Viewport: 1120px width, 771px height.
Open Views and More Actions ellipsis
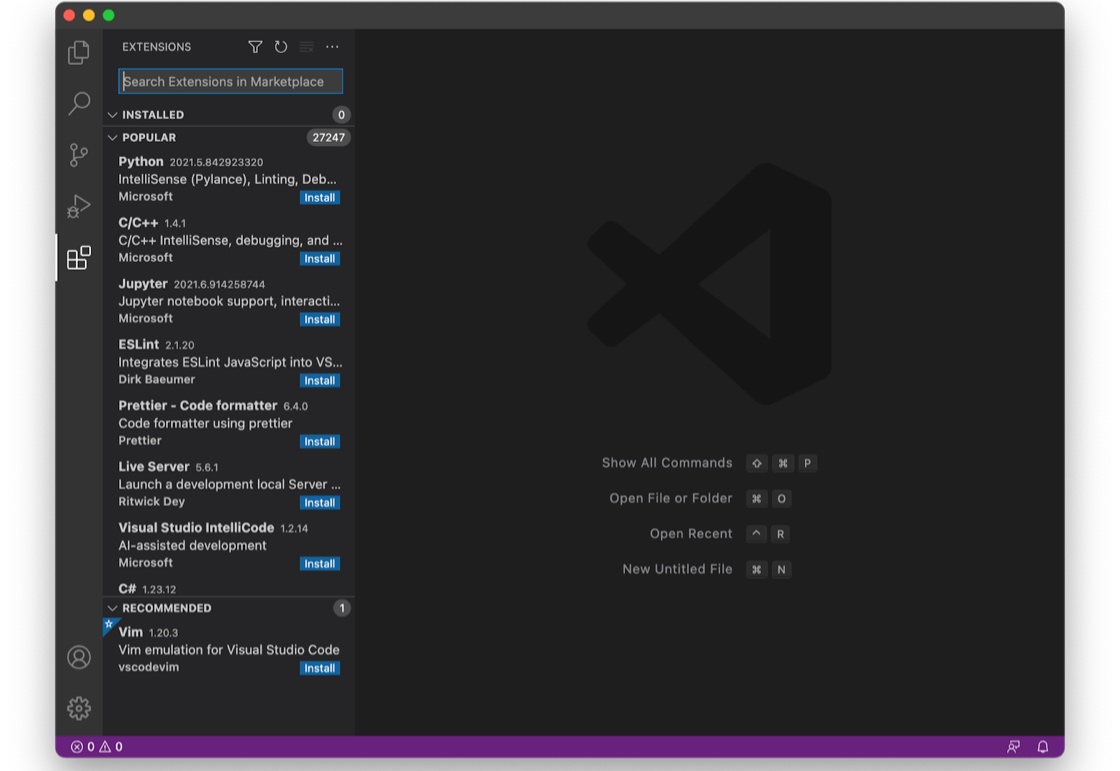332,47
